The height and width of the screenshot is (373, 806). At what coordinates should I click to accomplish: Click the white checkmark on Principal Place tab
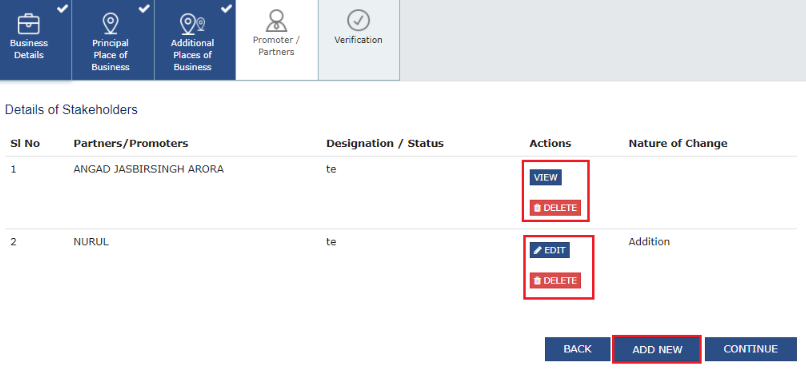pyautogui.click(x=145, y=8)
